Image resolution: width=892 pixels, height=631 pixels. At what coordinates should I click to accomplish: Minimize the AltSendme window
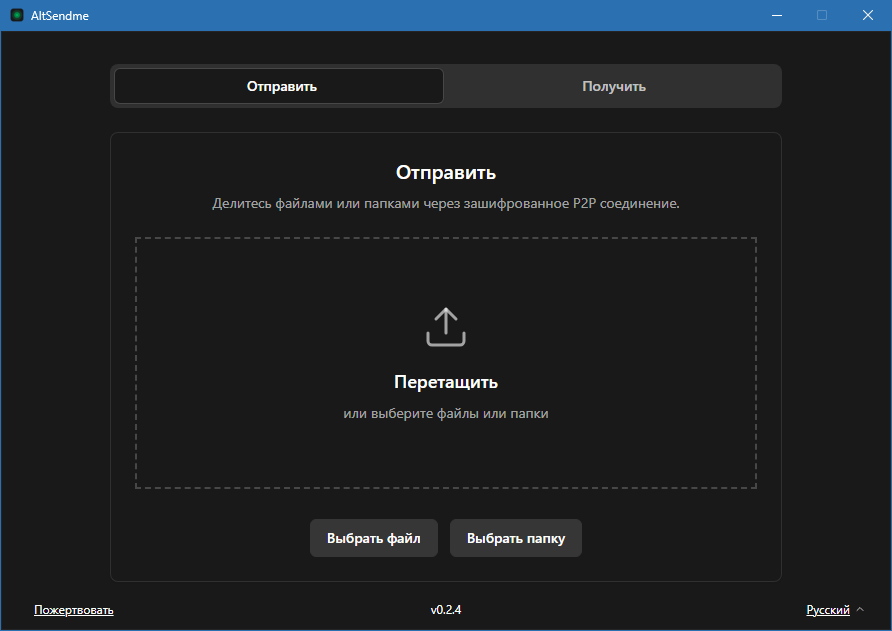[x=776, y=15]
